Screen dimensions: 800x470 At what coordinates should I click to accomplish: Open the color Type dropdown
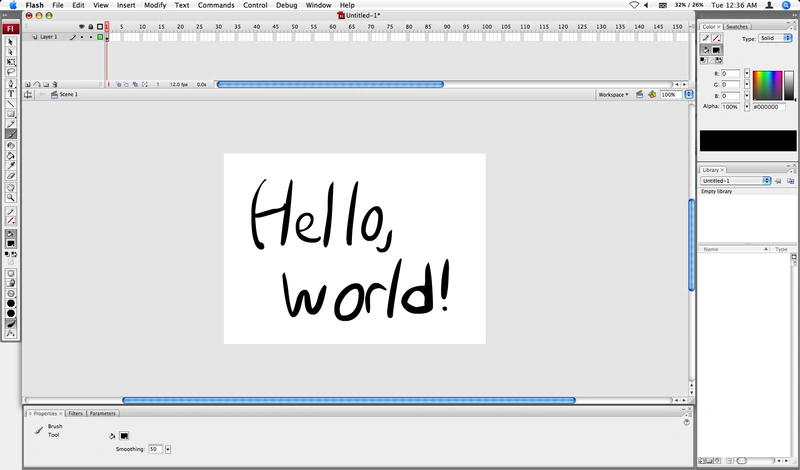[x=774, y=38]
